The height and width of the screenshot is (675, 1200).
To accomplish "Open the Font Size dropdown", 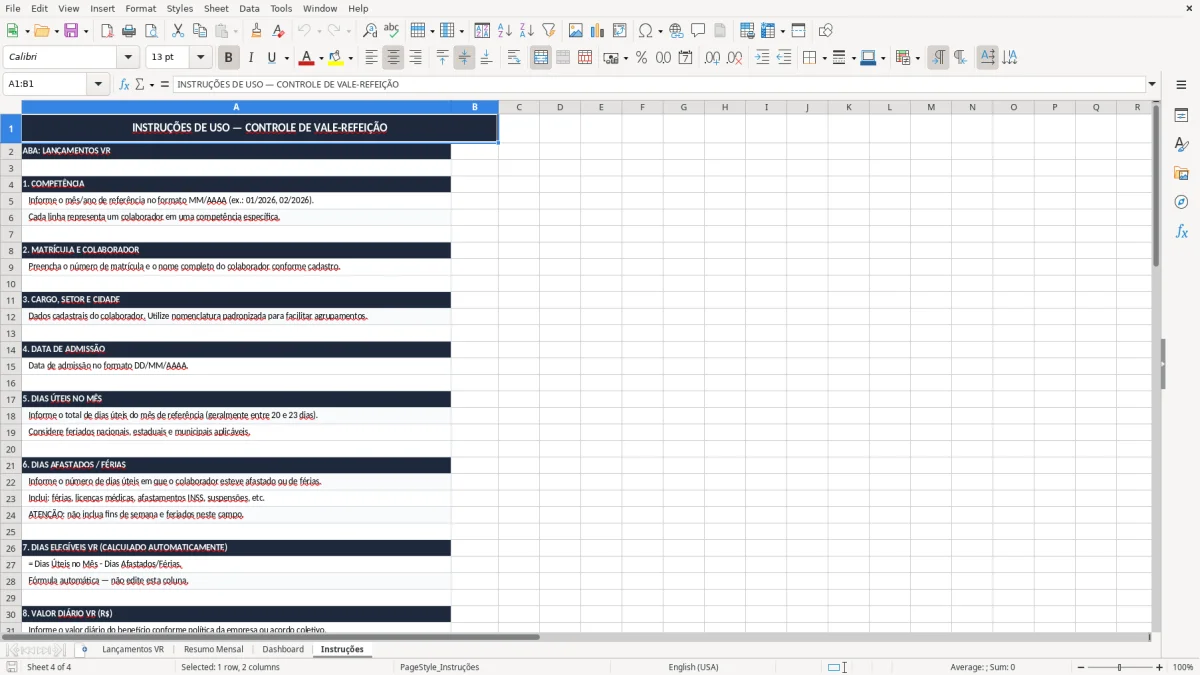I will (x=201, y=58).
